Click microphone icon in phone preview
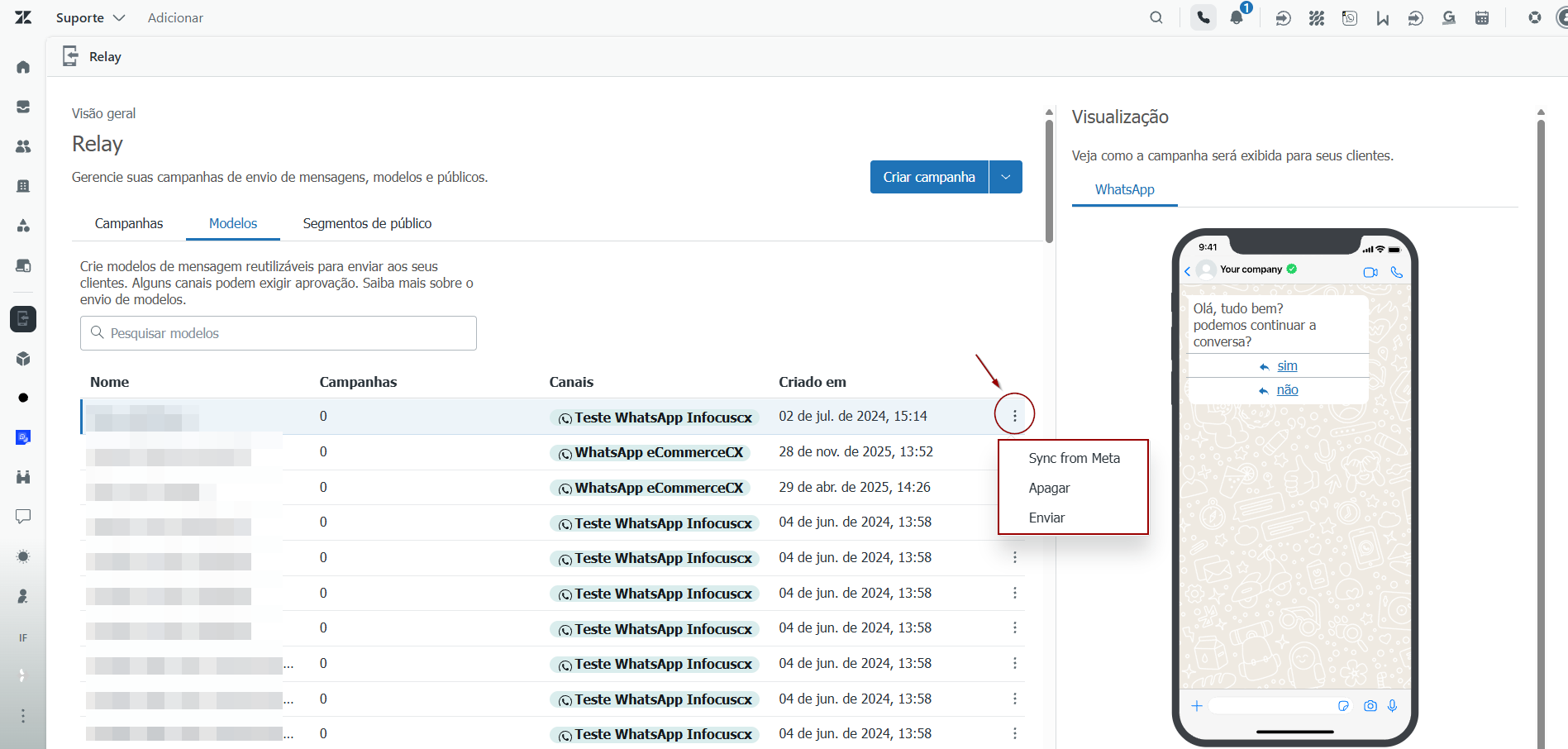Image resolution: width=1568 pixels, height=749 pixels. click(1393, 706)
